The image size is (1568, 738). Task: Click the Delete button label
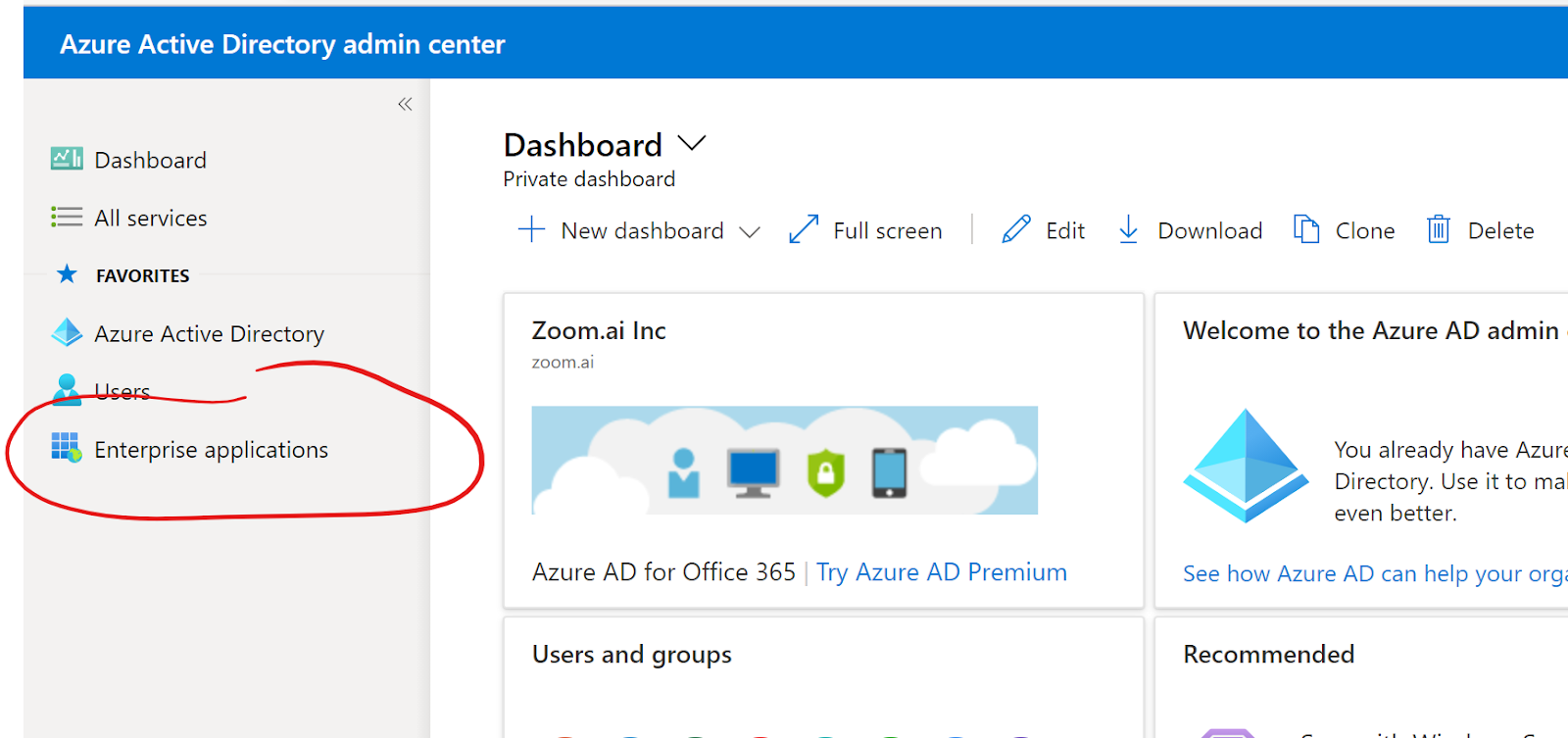pos(1500,230)
